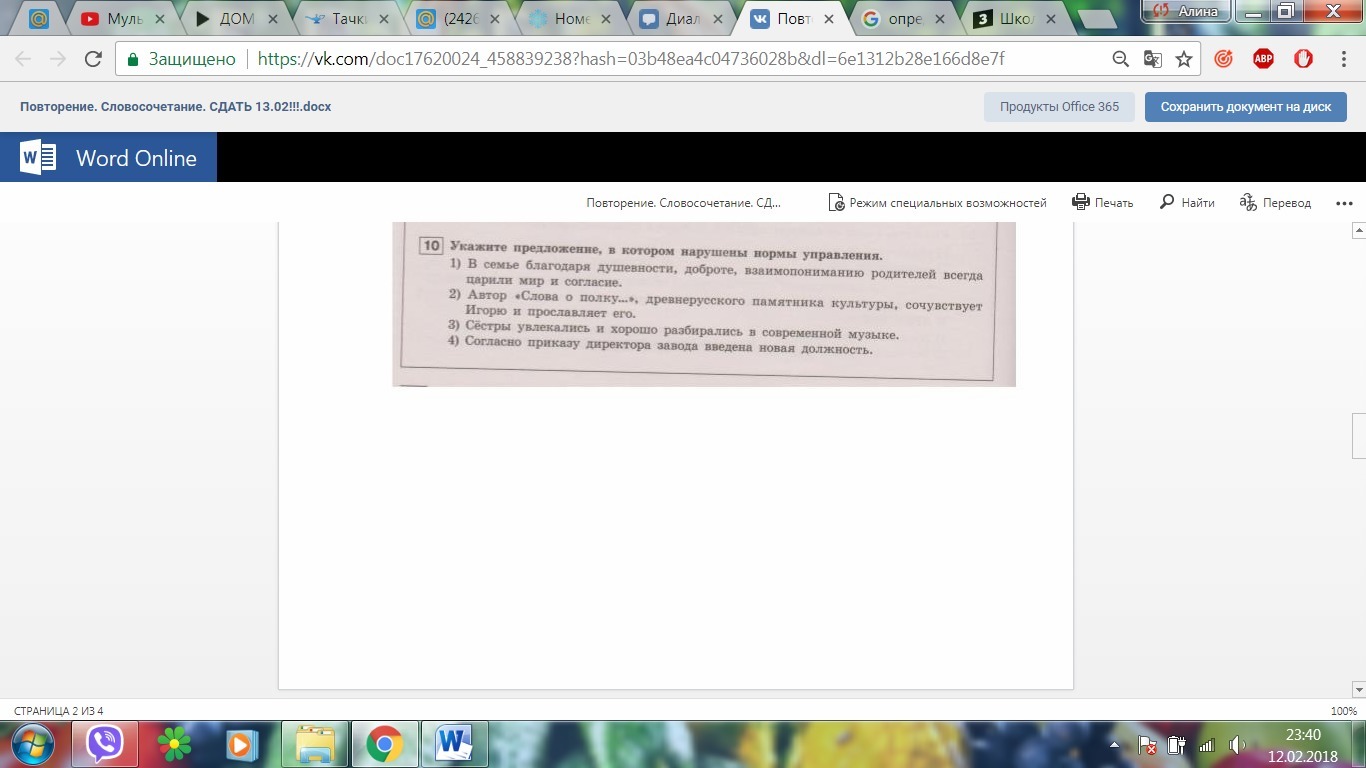Click 'Сохранить документ на диск' button
This screenshot has height=768, width=1366.
tap(1245, 106)
